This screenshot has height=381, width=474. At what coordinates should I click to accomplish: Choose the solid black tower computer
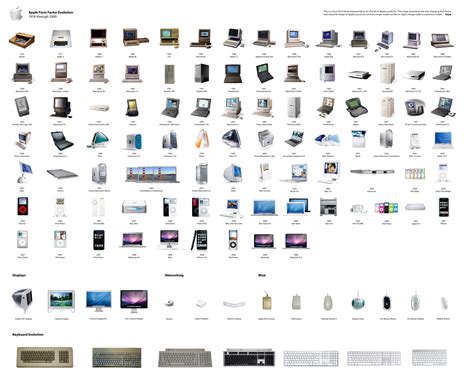pyautogui.click(x=202, y=73)
